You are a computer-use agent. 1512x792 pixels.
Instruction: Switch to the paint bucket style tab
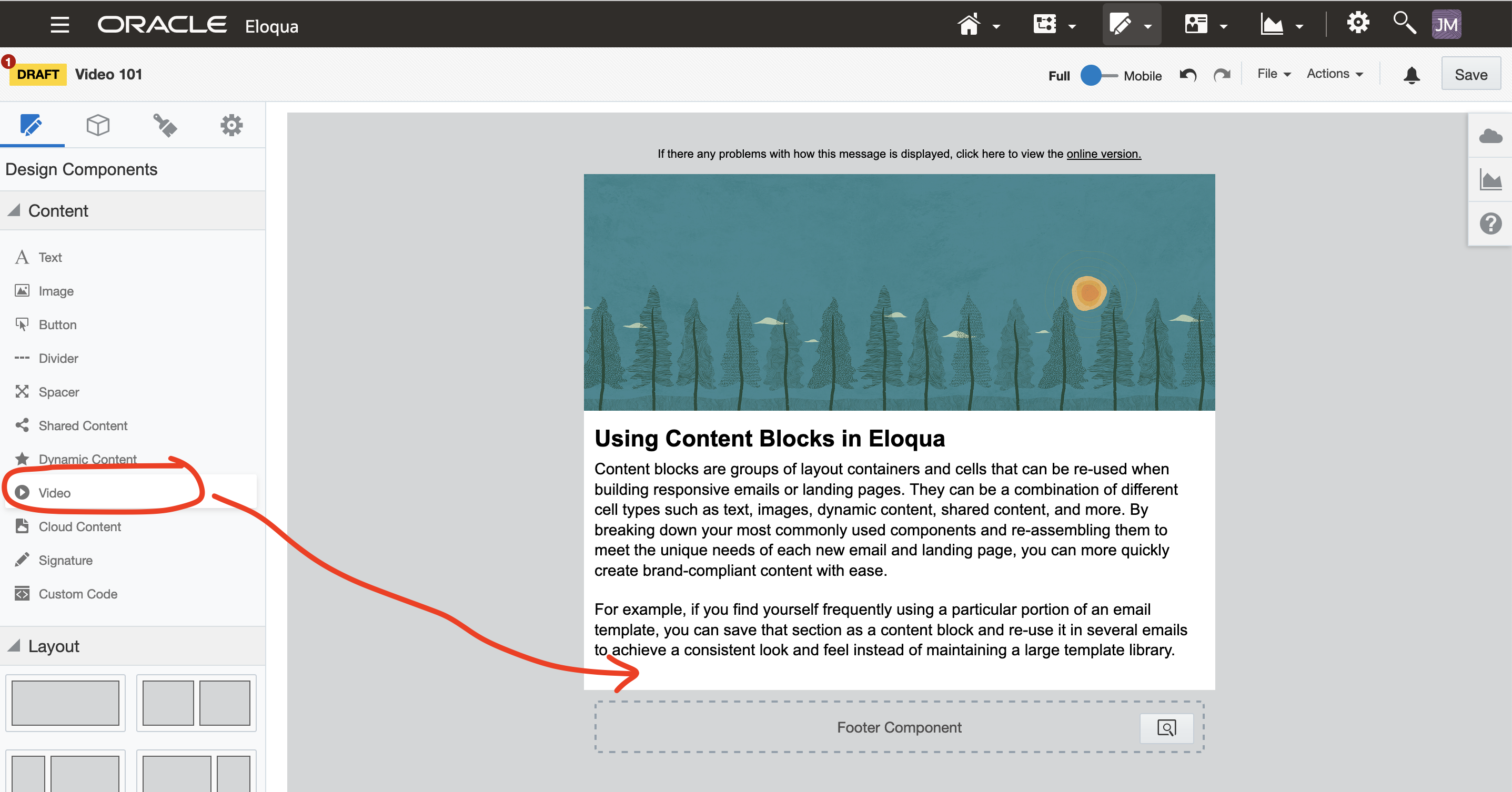coord(164,125)
